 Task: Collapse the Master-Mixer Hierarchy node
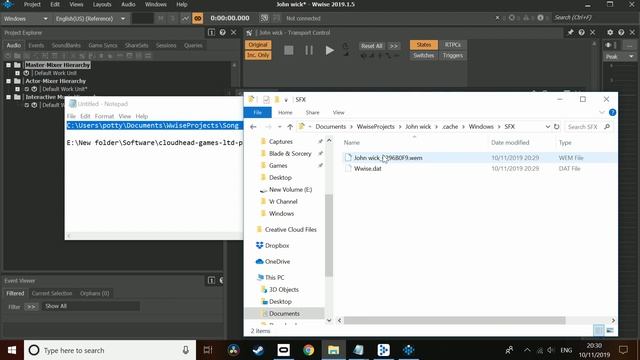8,65
